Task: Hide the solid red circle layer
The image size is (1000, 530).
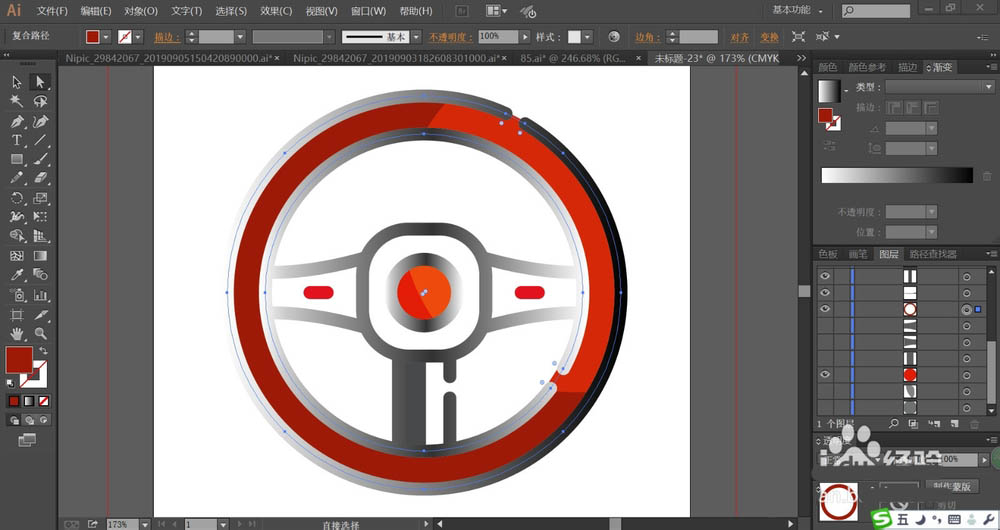Action: coord(825,374)
